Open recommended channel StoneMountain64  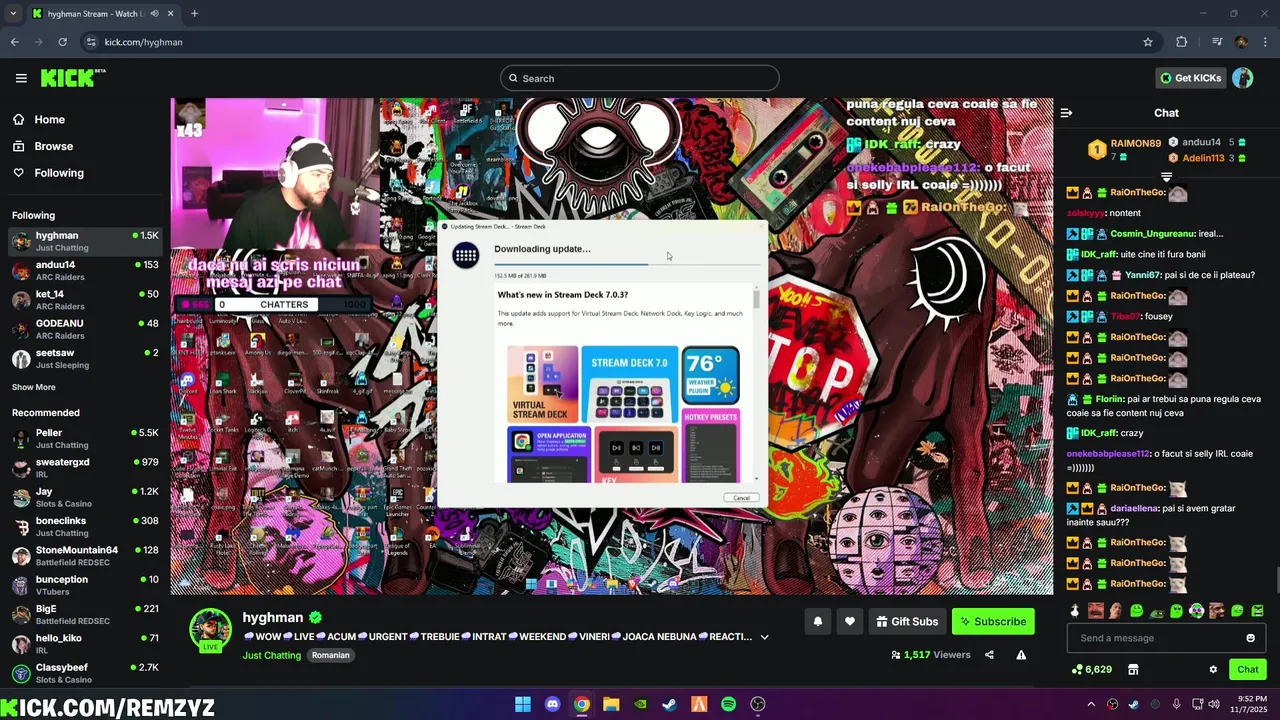(85, 556)
